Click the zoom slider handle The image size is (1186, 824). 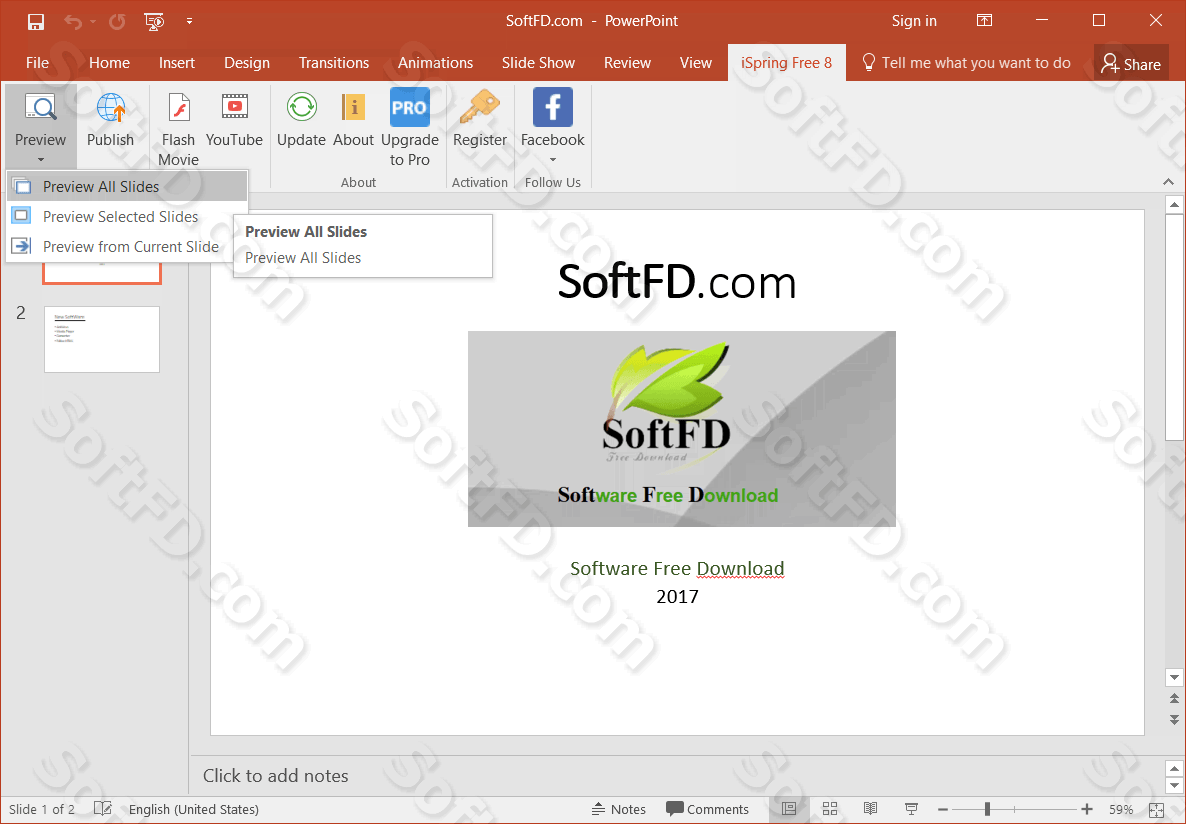[x=987, y=810]
